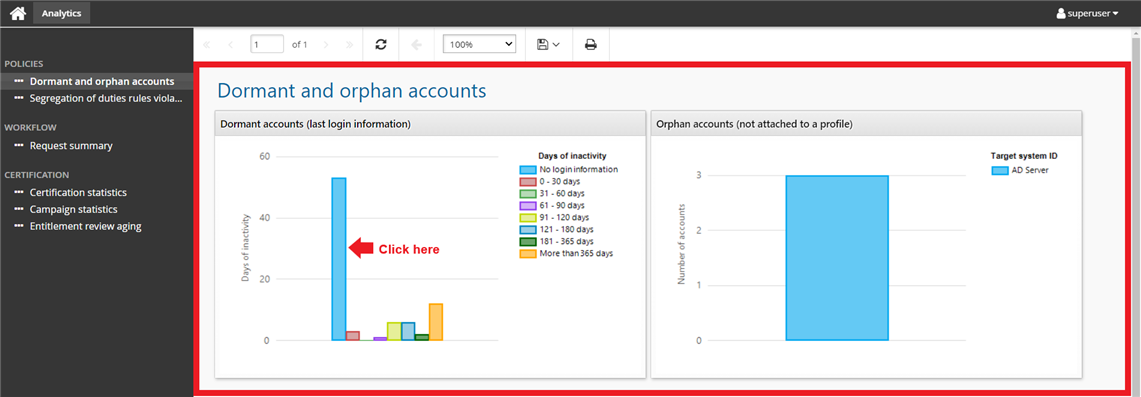Click 31 - 60 days legend swatch
This screenshot has width=1141, height=397.
pos(528,193)
